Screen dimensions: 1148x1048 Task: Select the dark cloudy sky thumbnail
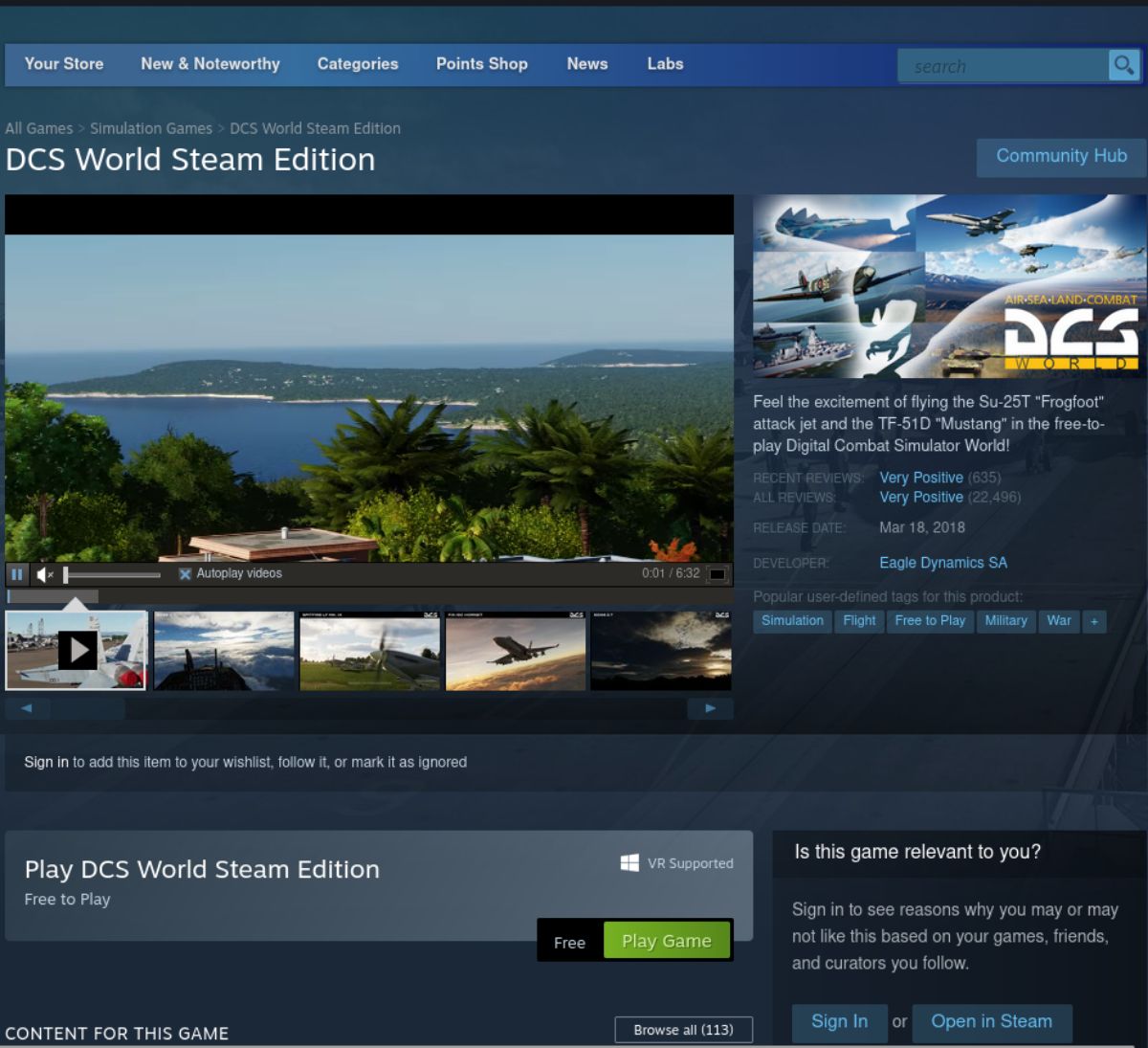661,651
